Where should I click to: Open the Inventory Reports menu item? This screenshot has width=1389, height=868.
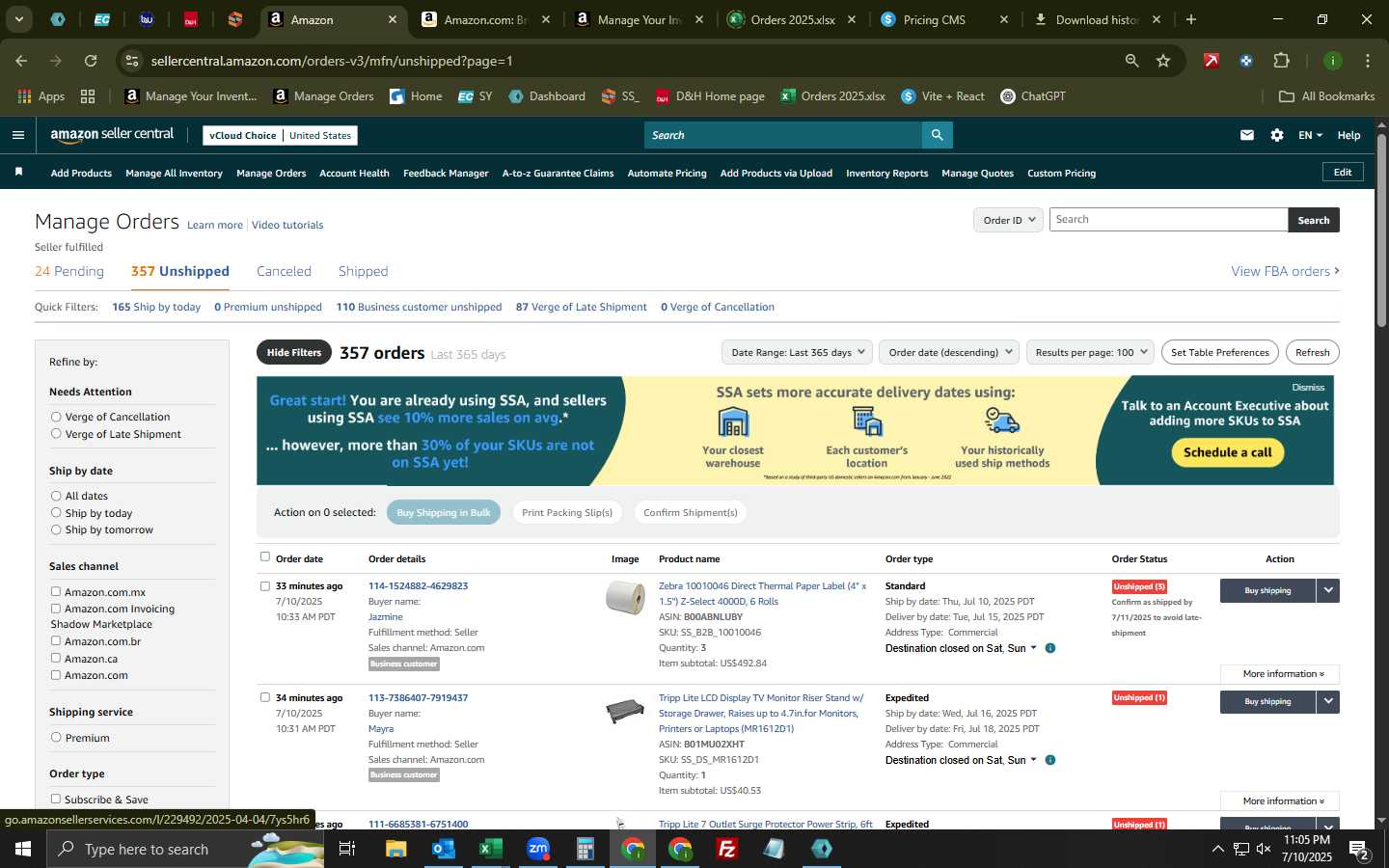tap(886, 174)
